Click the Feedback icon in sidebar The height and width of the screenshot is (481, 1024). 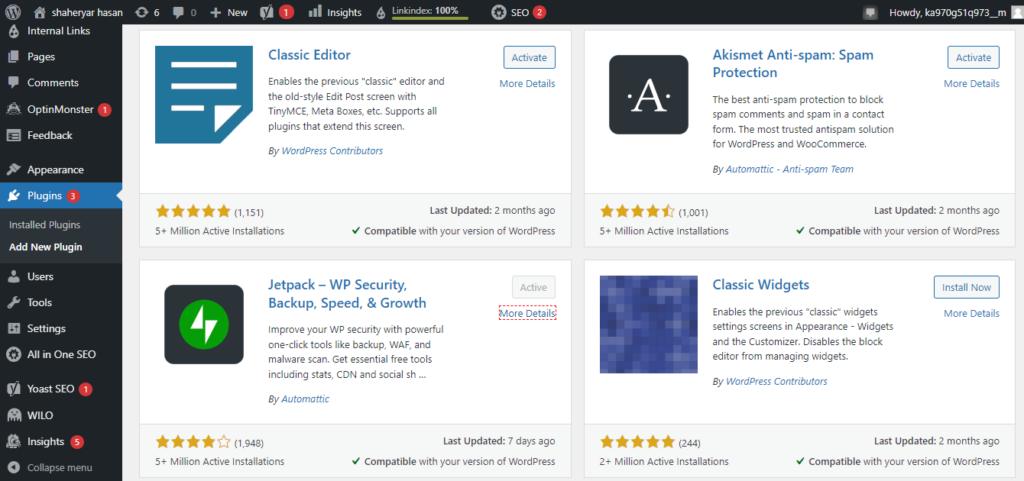click(x=13, y=135)
